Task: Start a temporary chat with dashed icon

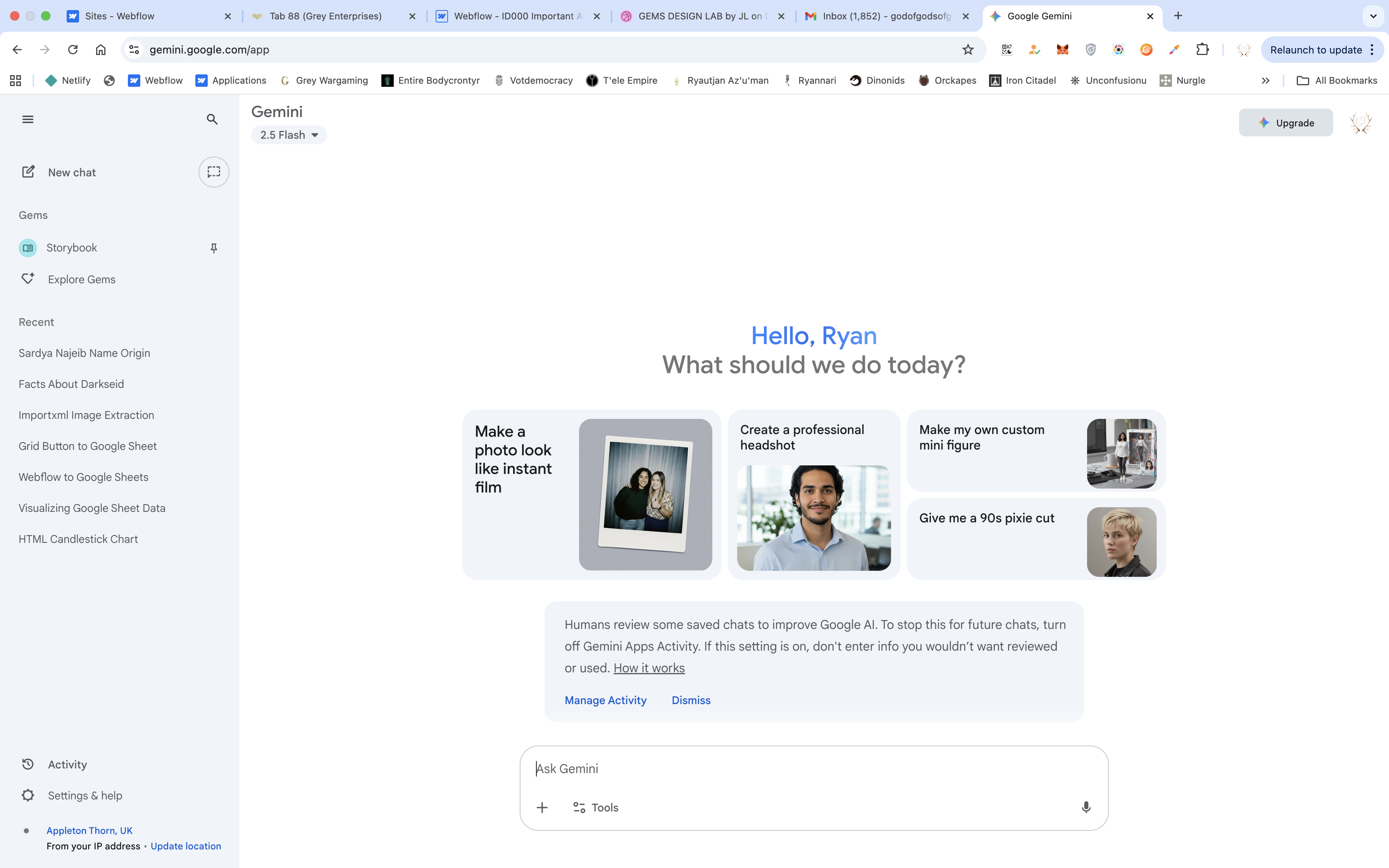Action: point(214,172)
